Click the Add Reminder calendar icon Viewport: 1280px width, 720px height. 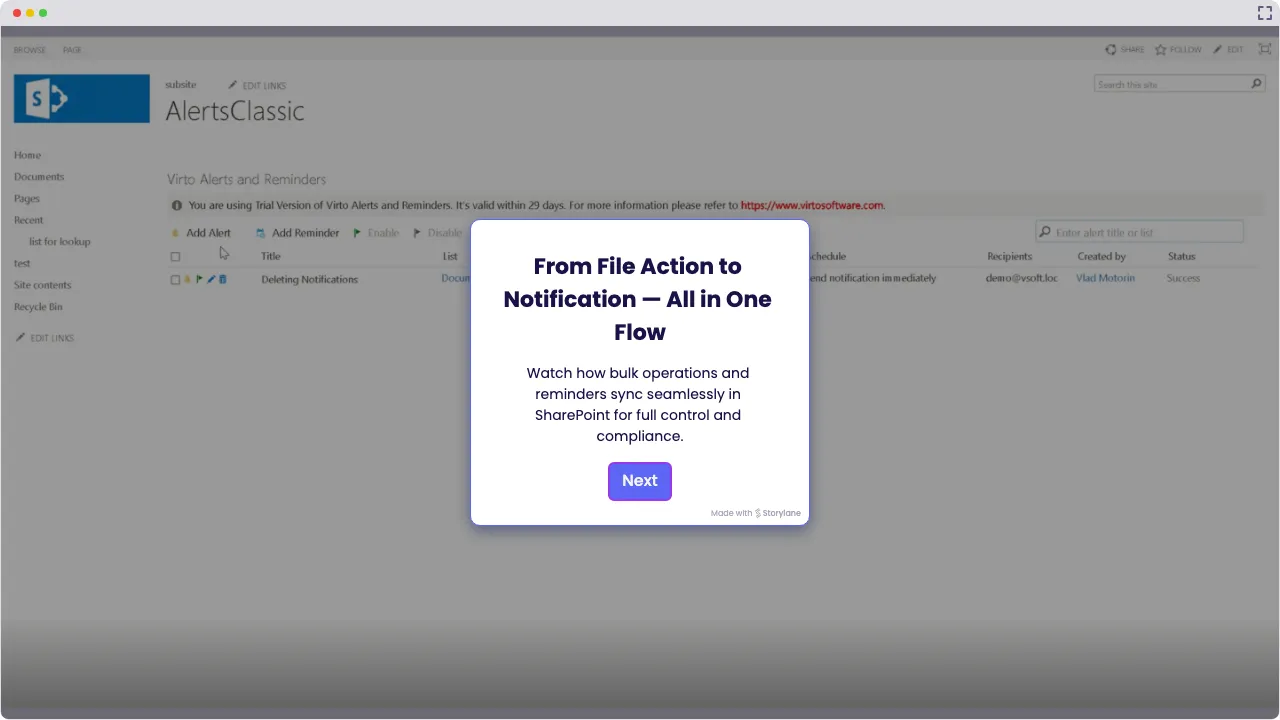tap(260, 233)
